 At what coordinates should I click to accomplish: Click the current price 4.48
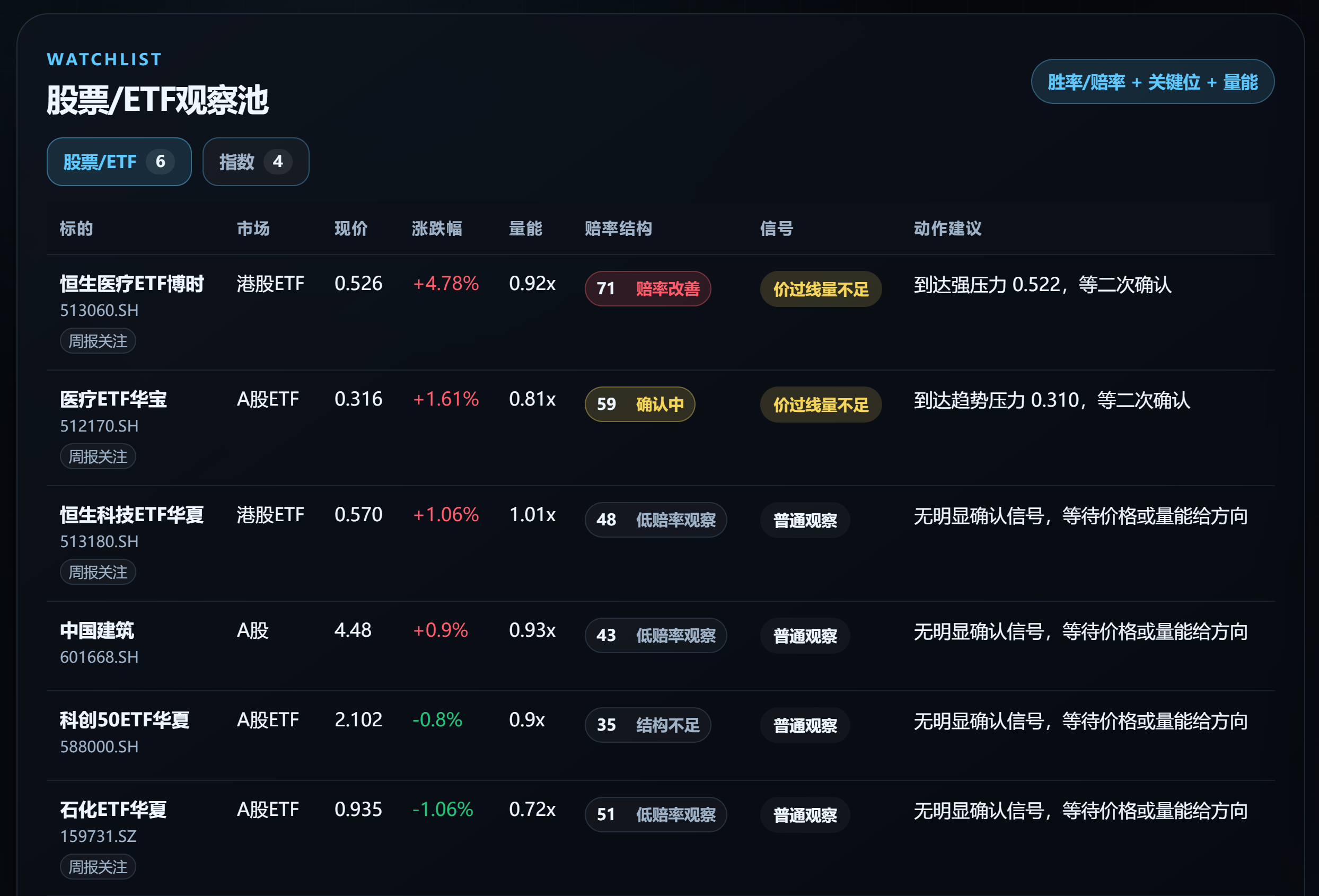[353, 630]
